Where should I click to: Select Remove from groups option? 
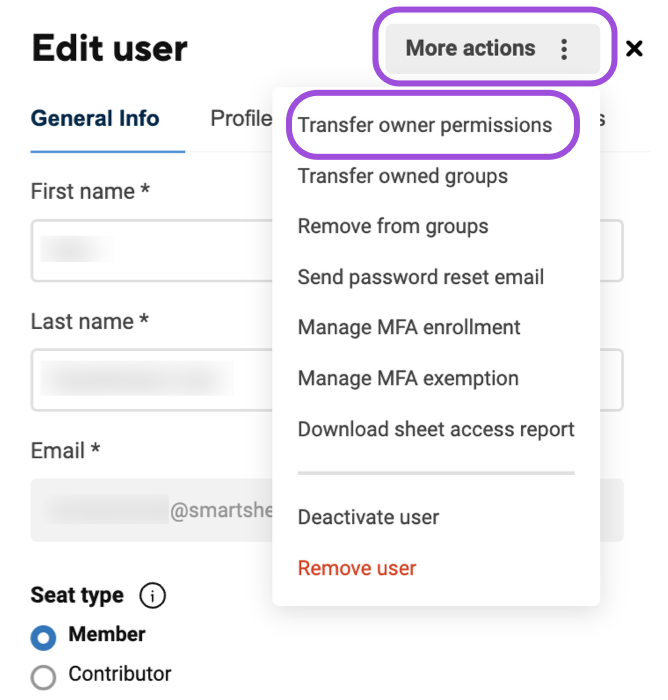pos(393,226)
